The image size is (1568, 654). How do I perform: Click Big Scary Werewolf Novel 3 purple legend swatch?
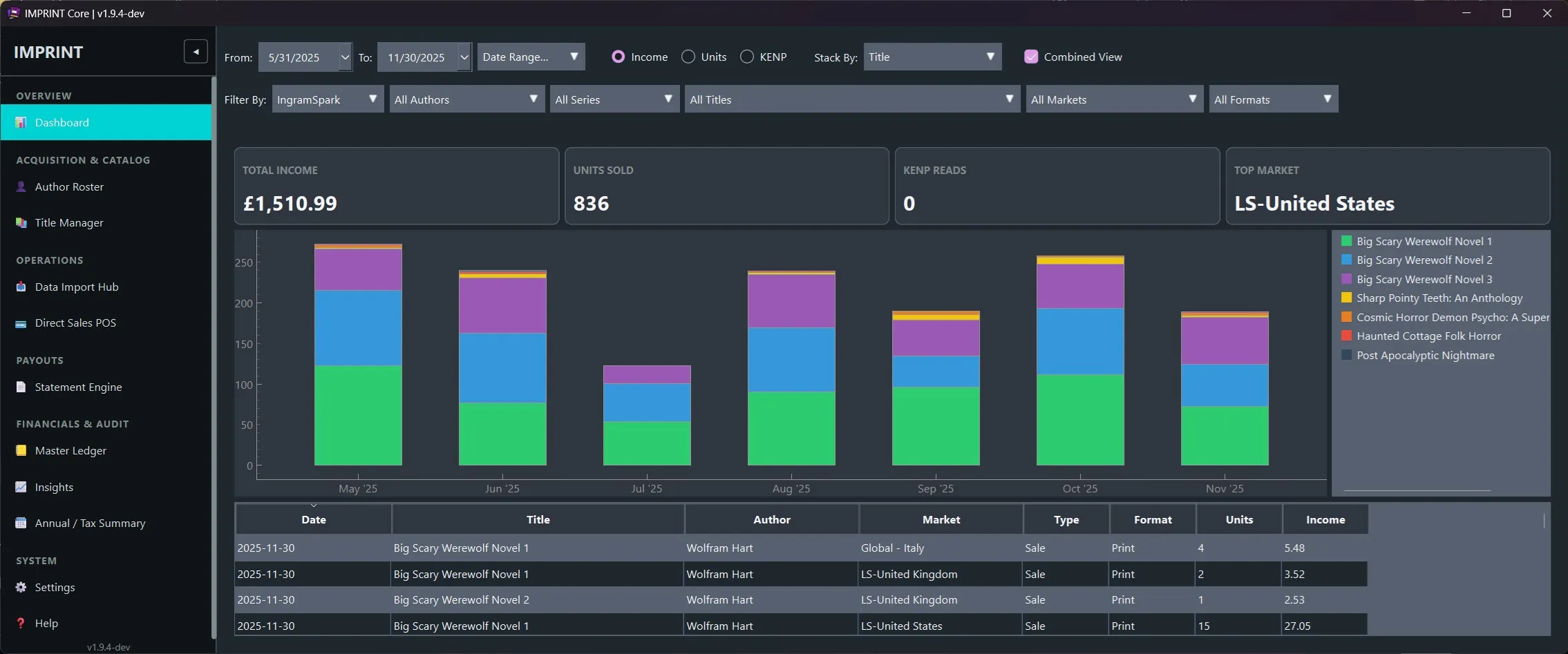click(x=1346, y=279)
